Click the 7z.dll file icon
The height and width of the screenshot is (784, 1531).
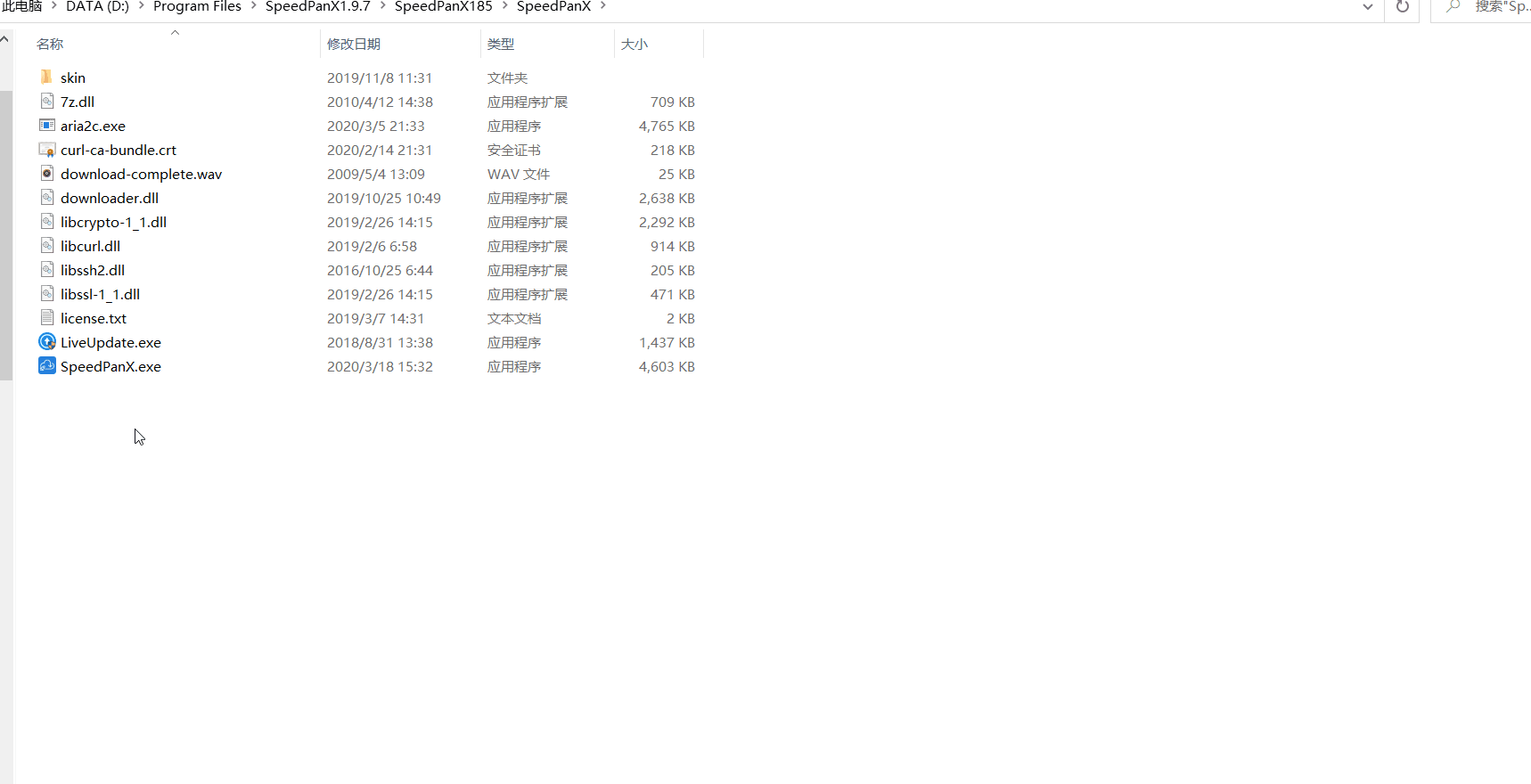tap(47, 101)
